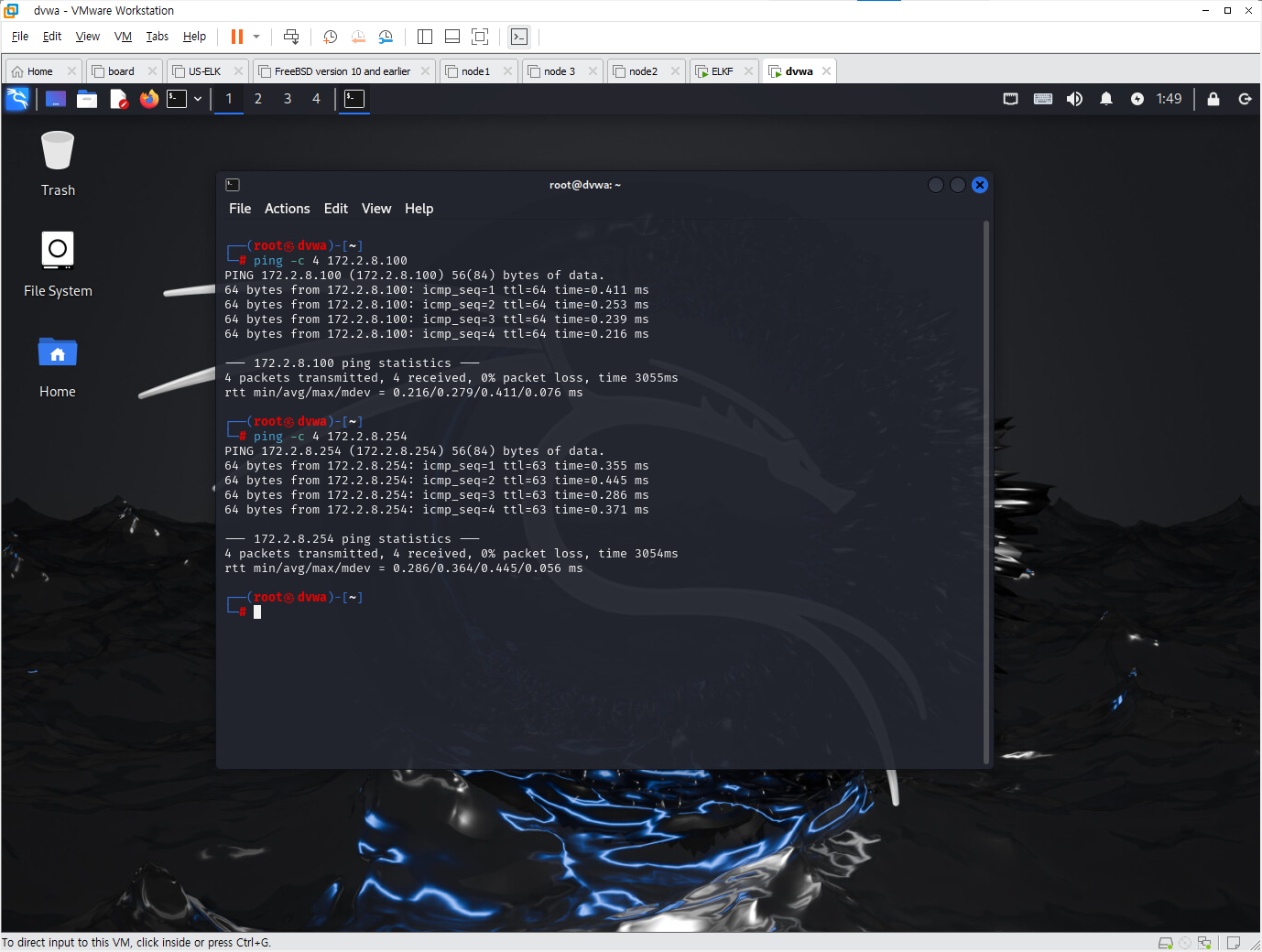The image size is (1262, 952).
Task: Pause the virtual machine with the orange pause button
Action: [237, 37]
